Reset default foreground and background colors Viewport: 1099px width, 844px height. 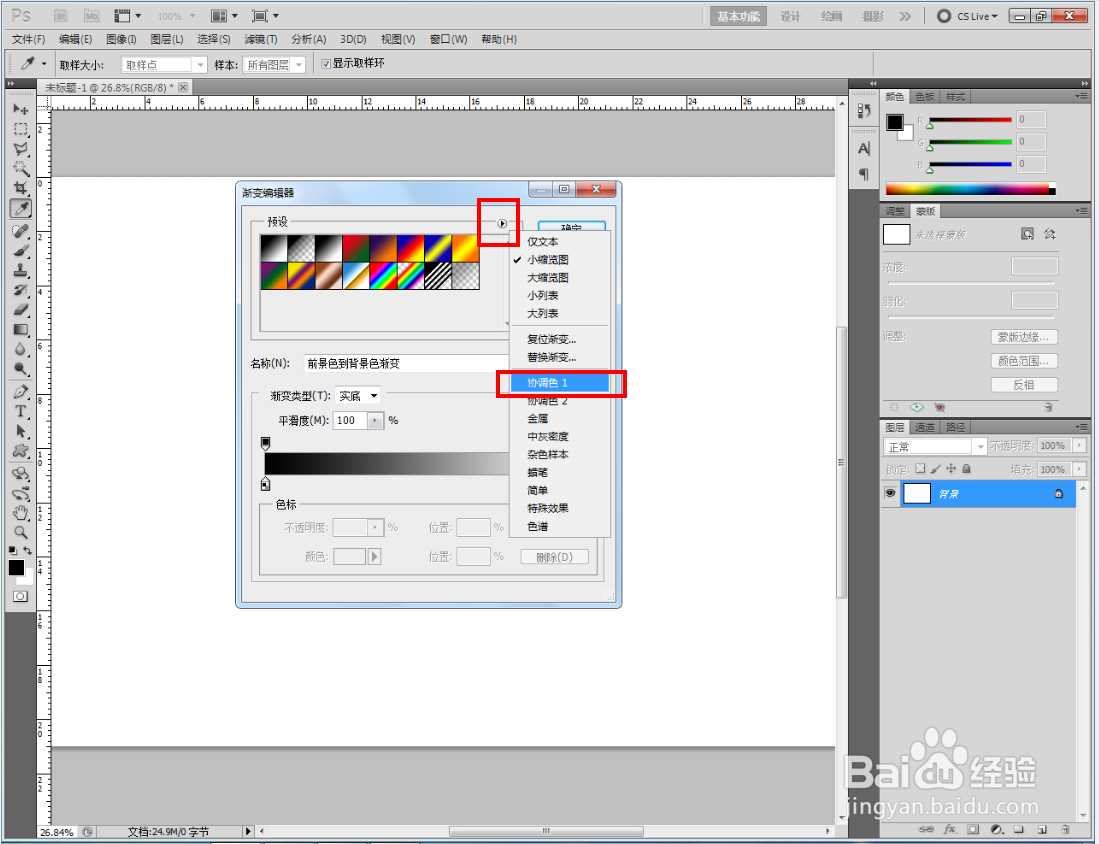13,551
